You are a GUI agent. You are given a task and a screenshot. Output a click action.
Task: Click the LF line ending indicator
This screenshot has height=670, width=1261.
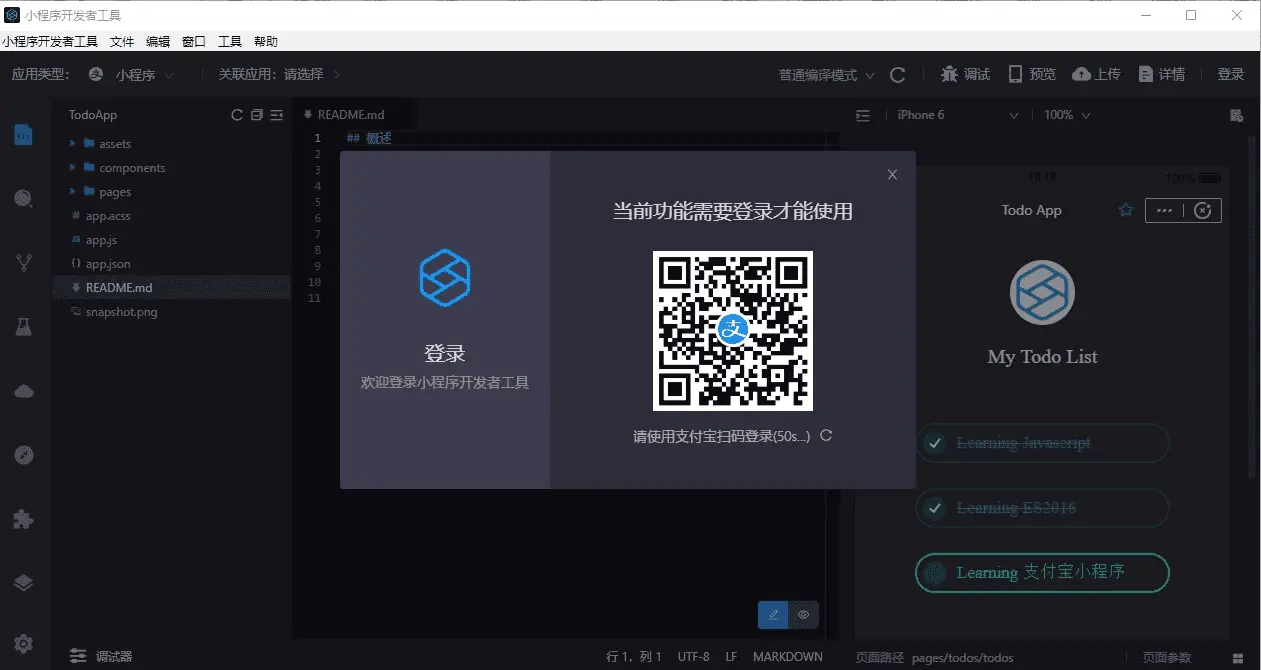pyautogui.click(x=731, y=657)
